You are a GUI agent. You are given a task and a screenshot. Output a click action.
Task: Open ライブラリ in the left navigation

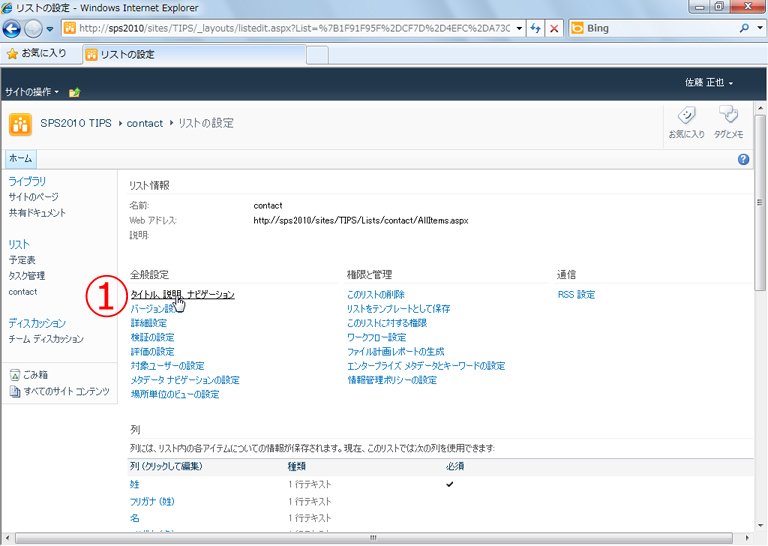(x=27, y=181)
